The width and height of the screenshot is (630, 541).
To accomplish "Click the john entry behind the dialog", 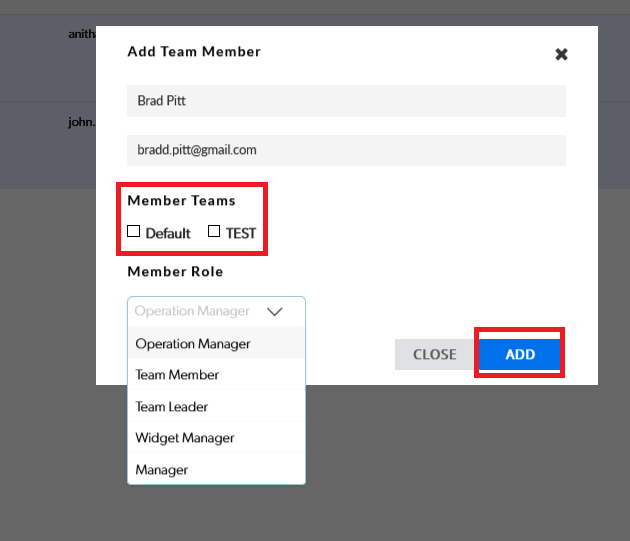I will click(81, 122).
